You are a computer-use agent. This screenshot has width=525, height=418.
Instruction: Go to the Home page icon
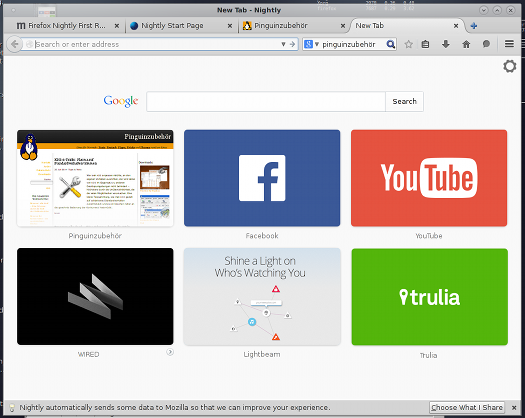[466, 44]
